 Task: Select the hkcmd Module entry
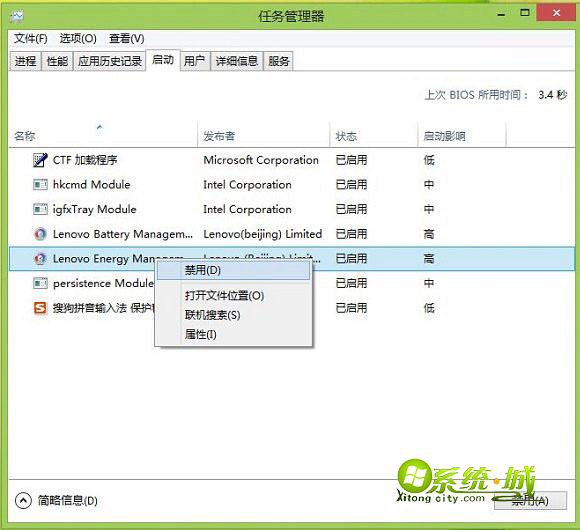pyautogui.click(x=91, y=185)
